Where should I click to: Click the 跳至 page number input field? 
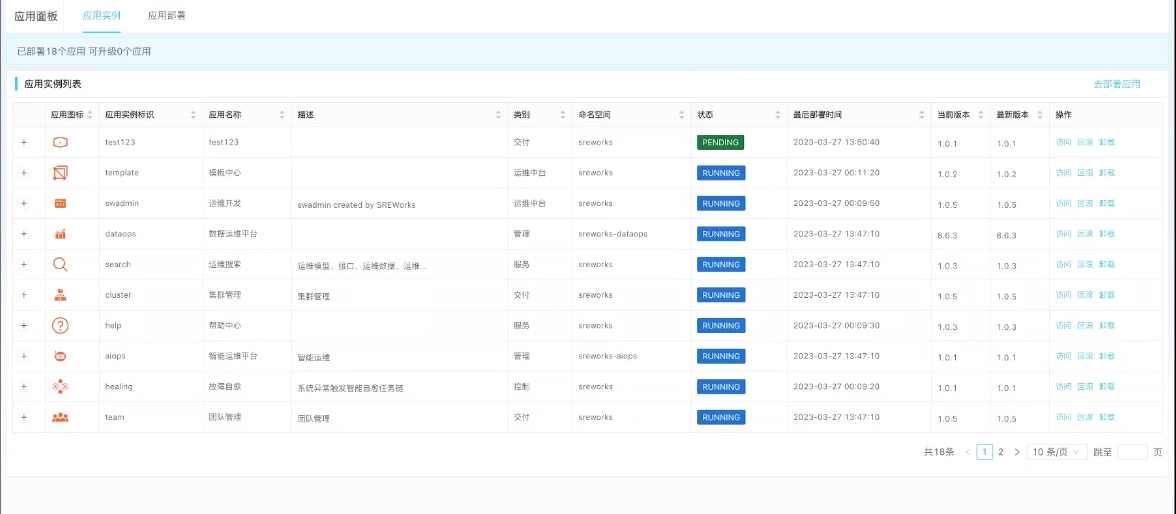(1132, 452)
